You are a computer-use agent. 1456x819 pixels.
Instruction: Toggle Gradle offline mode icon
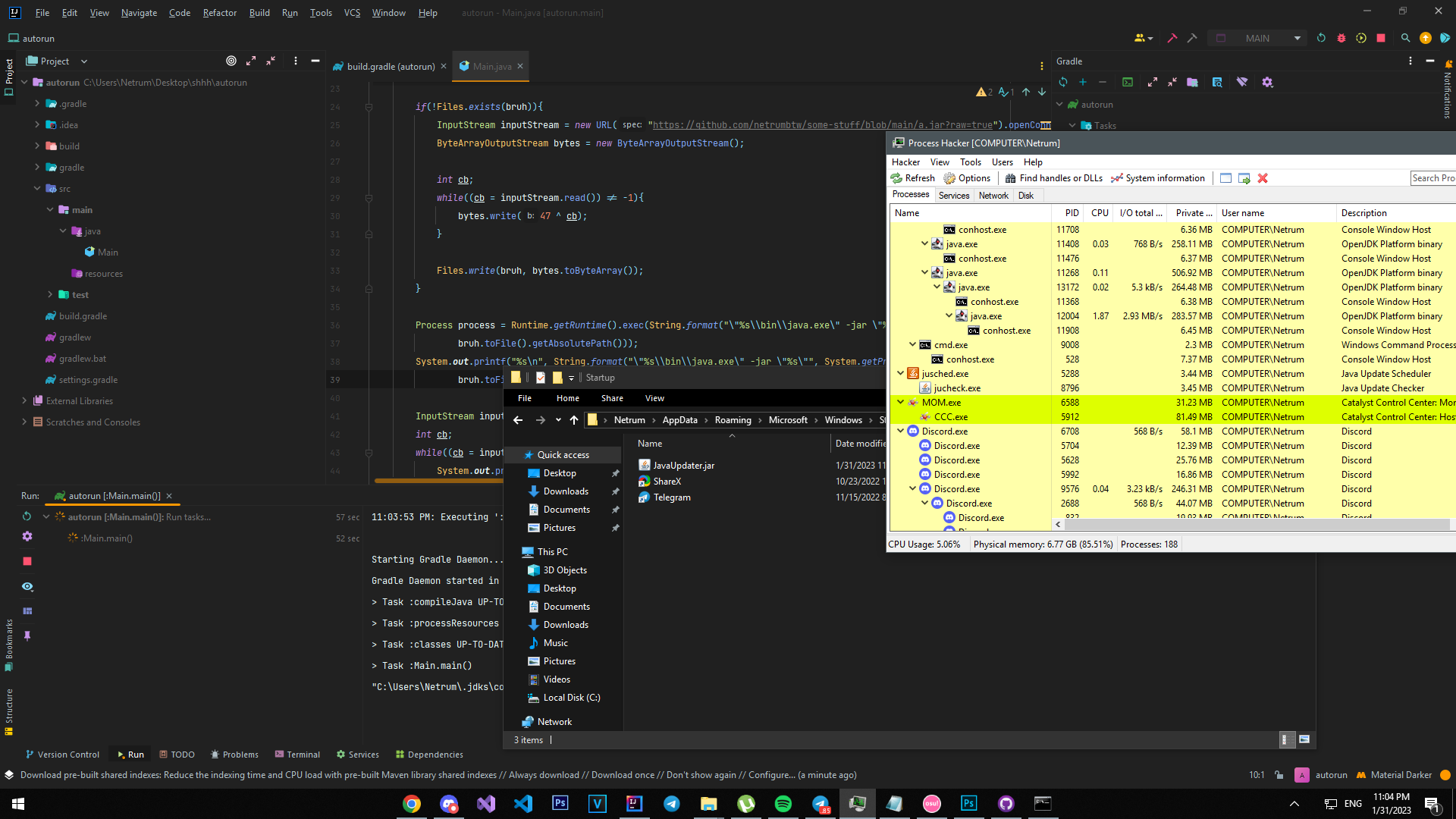[x=1241, y=82]
